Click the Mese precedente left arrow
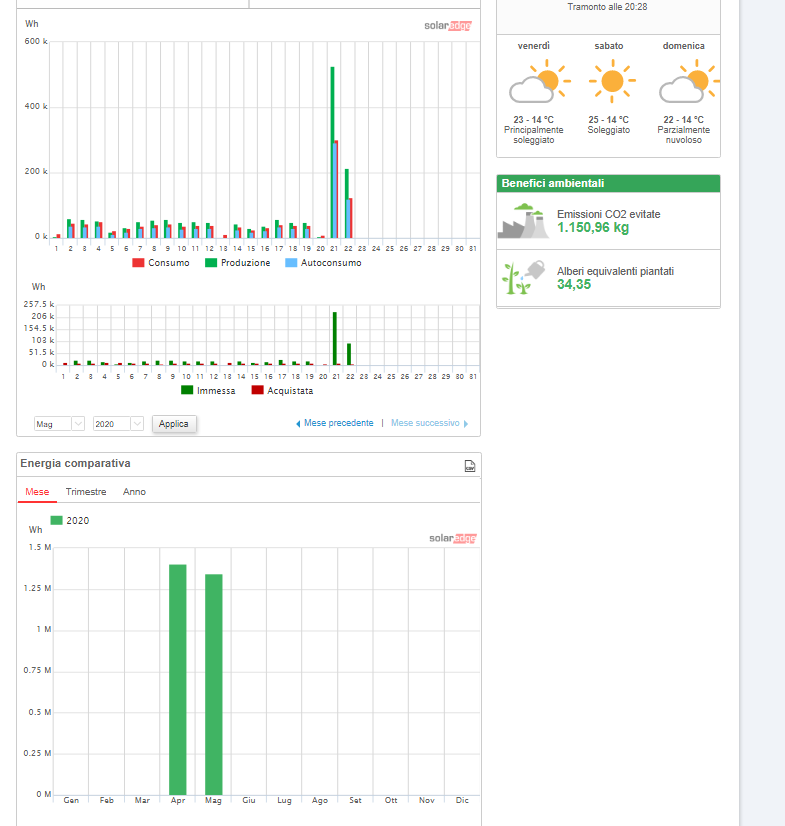This screenshot has width=785, height=826. [x=298, y=424]
